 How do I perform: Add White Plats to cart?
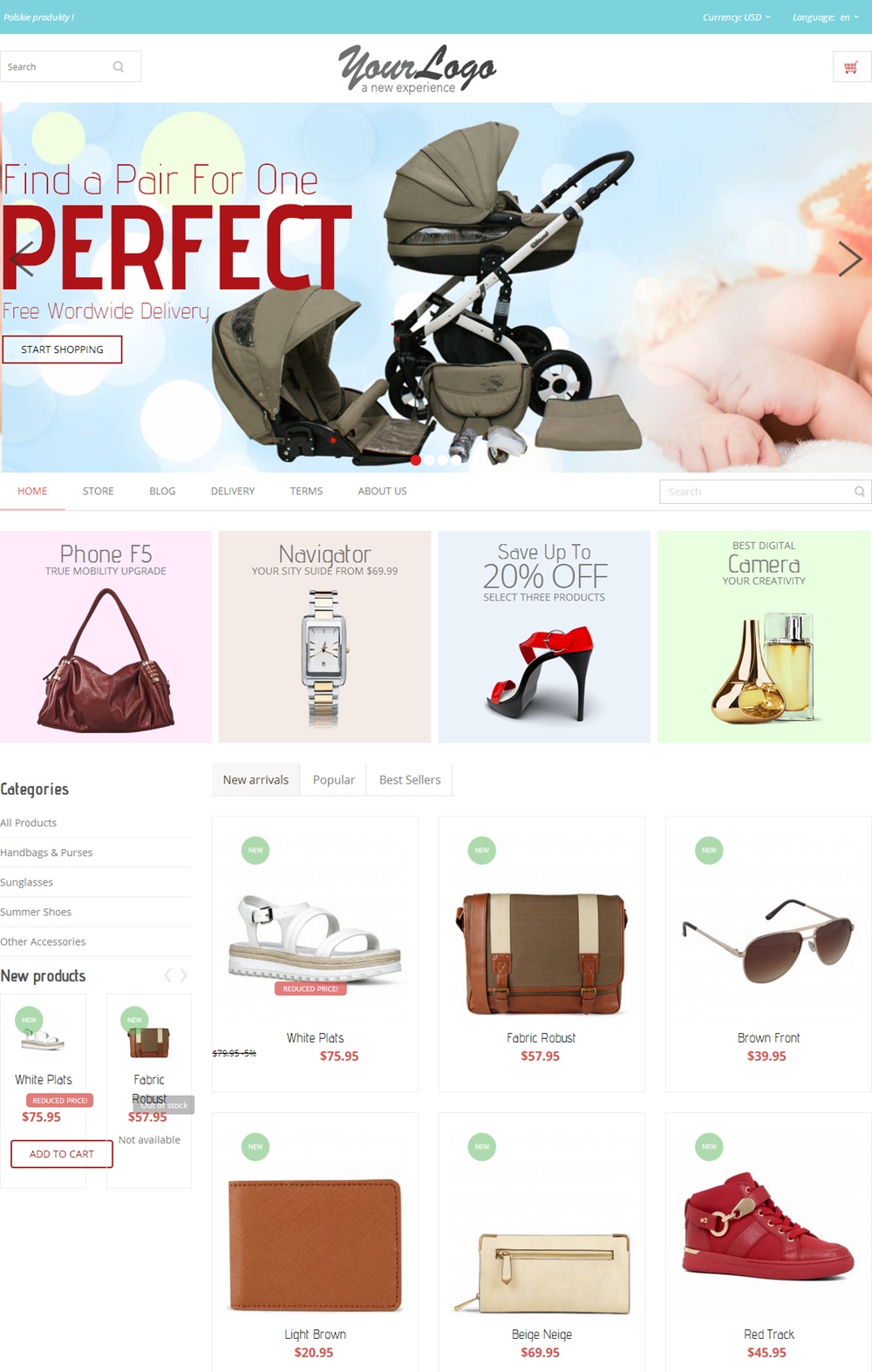[x=62, y=1154]
